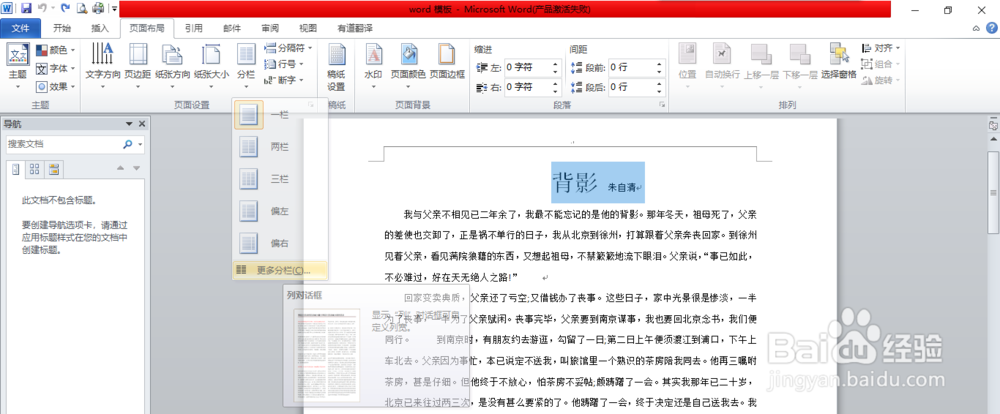Click the vertical scrollbar thumb of the document
The width and height of the screenshot is (1000, 414).
[993, 193]
